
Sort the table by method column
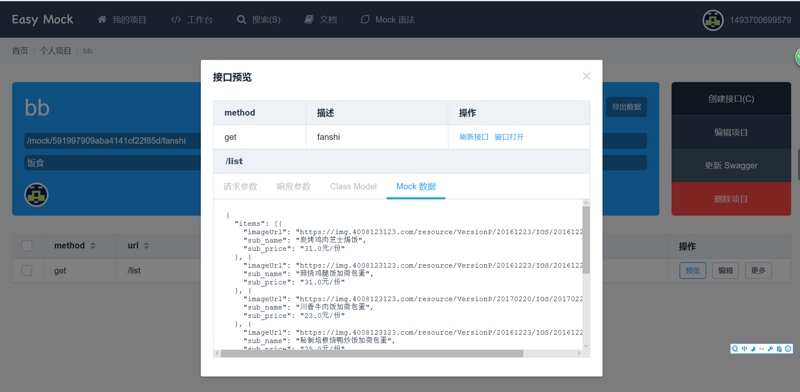92,246
